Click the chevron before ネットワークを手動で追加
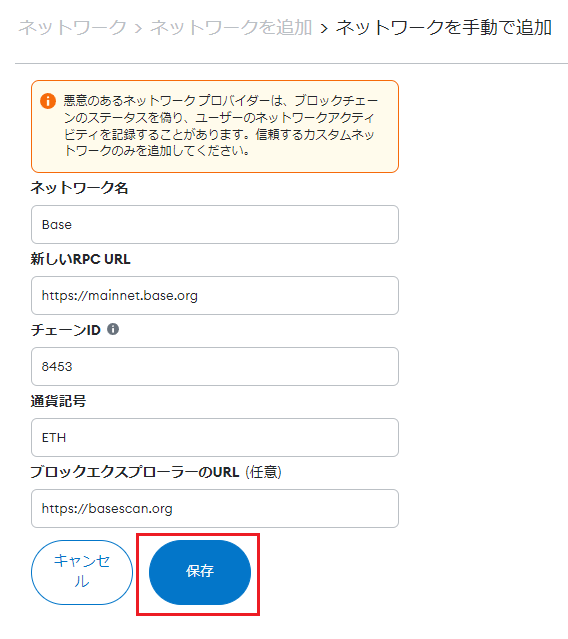Viewport: 568px width, 639px height. pos(324,29)
